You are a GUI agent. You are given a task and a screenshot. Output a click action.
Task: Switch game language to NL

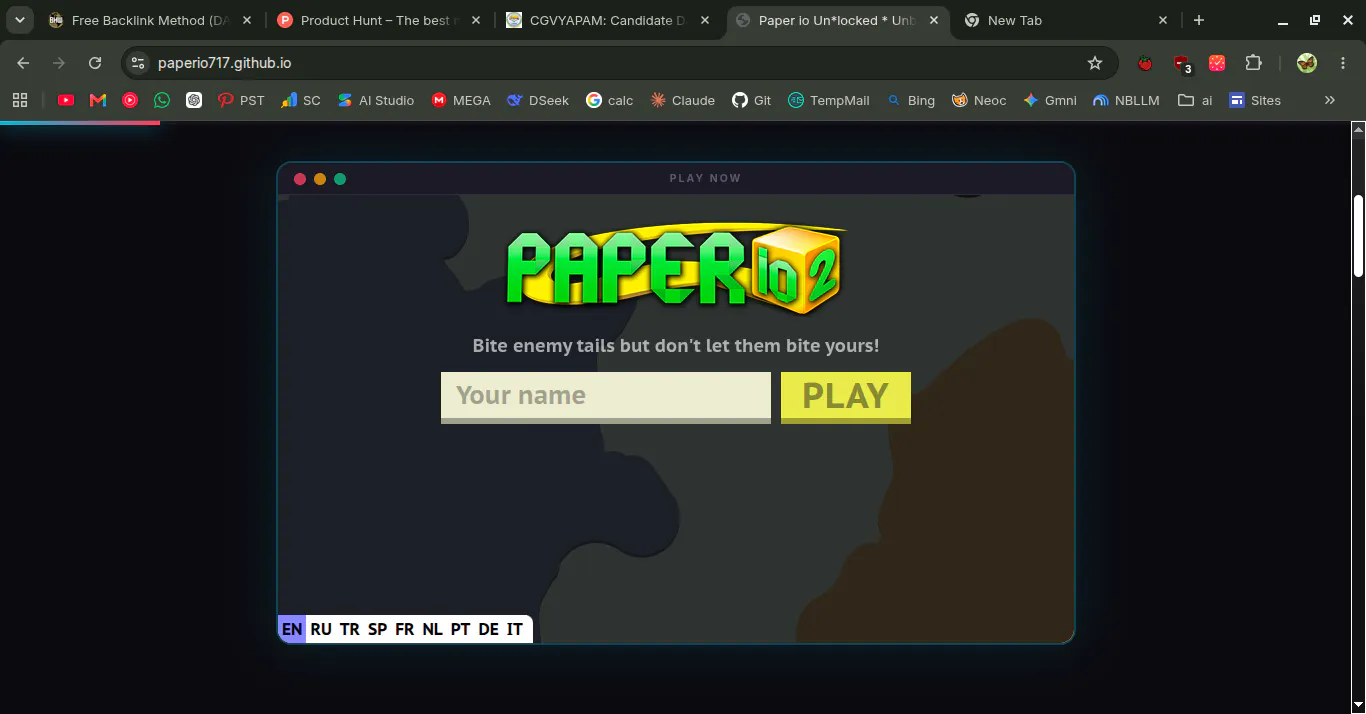432,629
